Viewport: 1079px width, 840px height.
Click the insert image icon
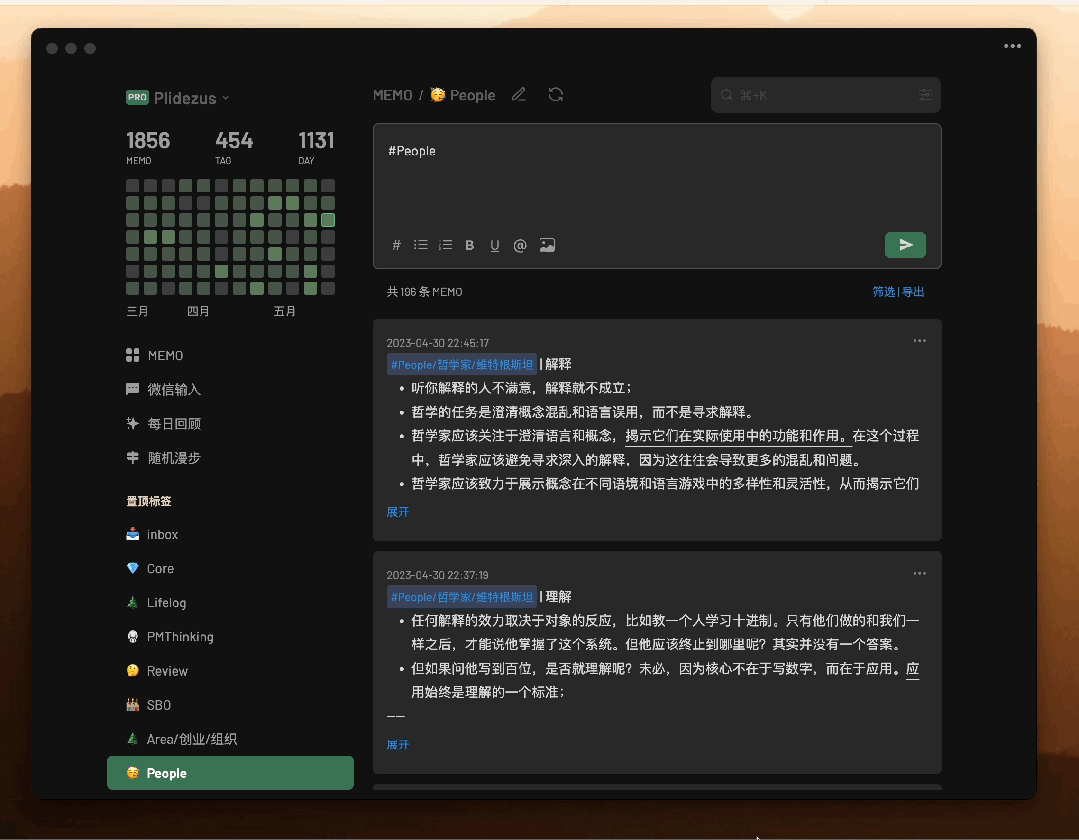(x=547, y=245)
